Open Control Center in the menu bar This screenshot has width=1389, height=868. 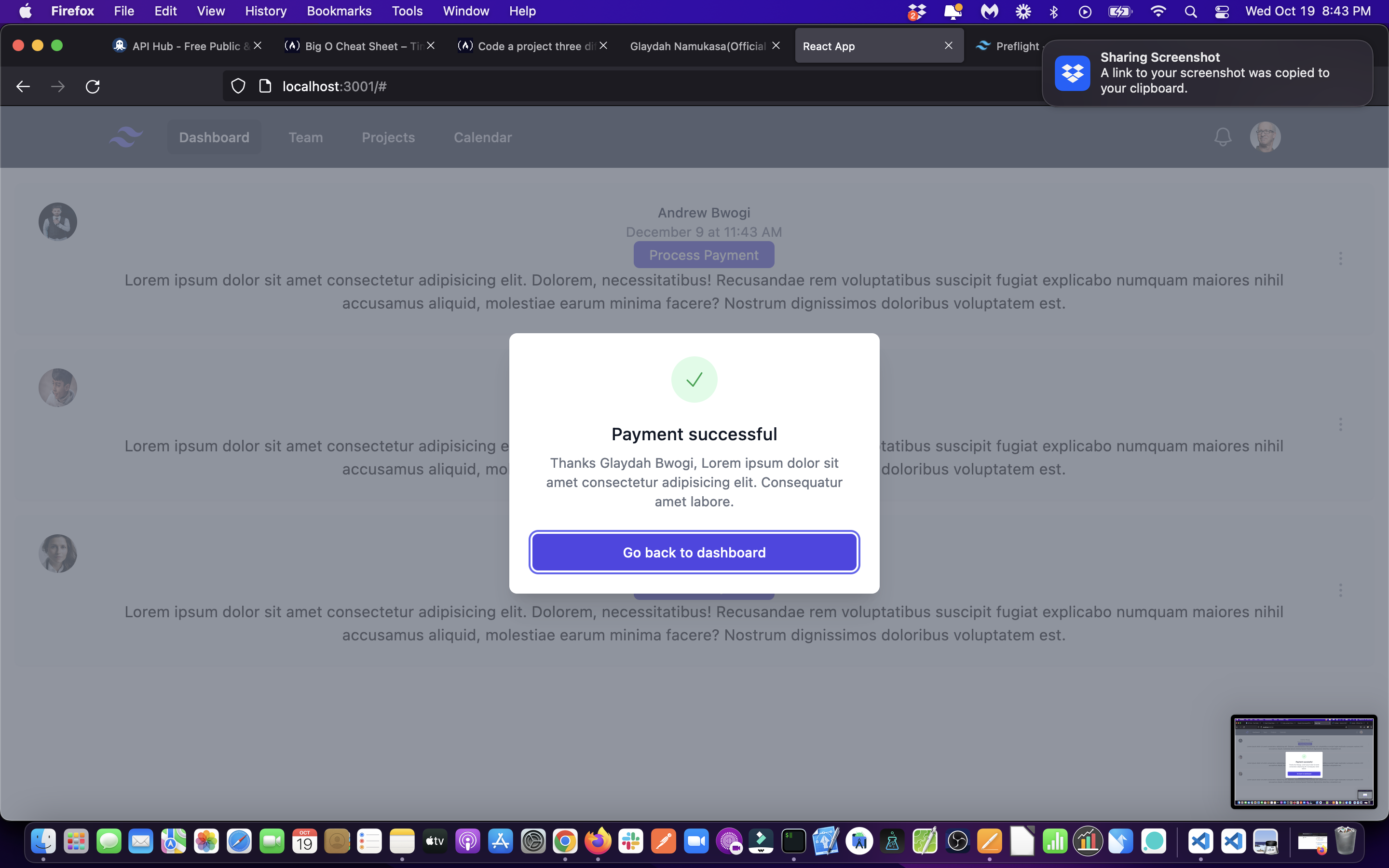[x=1221, y=11]
